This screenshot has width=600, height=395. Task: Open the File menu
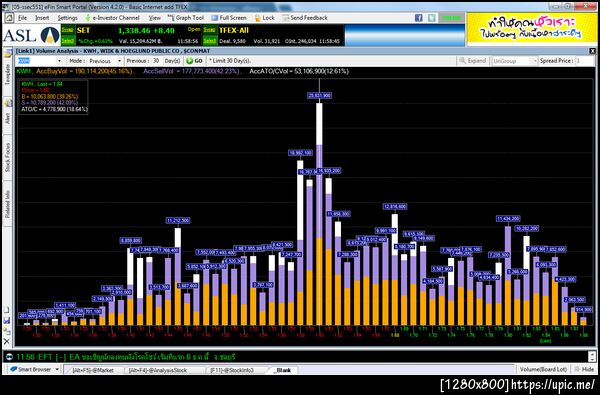coord(23,18)
